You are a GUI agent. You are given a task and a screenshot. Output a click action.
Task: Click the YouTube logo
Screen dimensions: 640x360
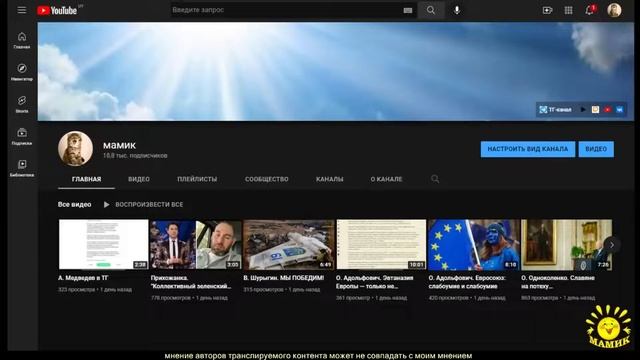(57, 10)
